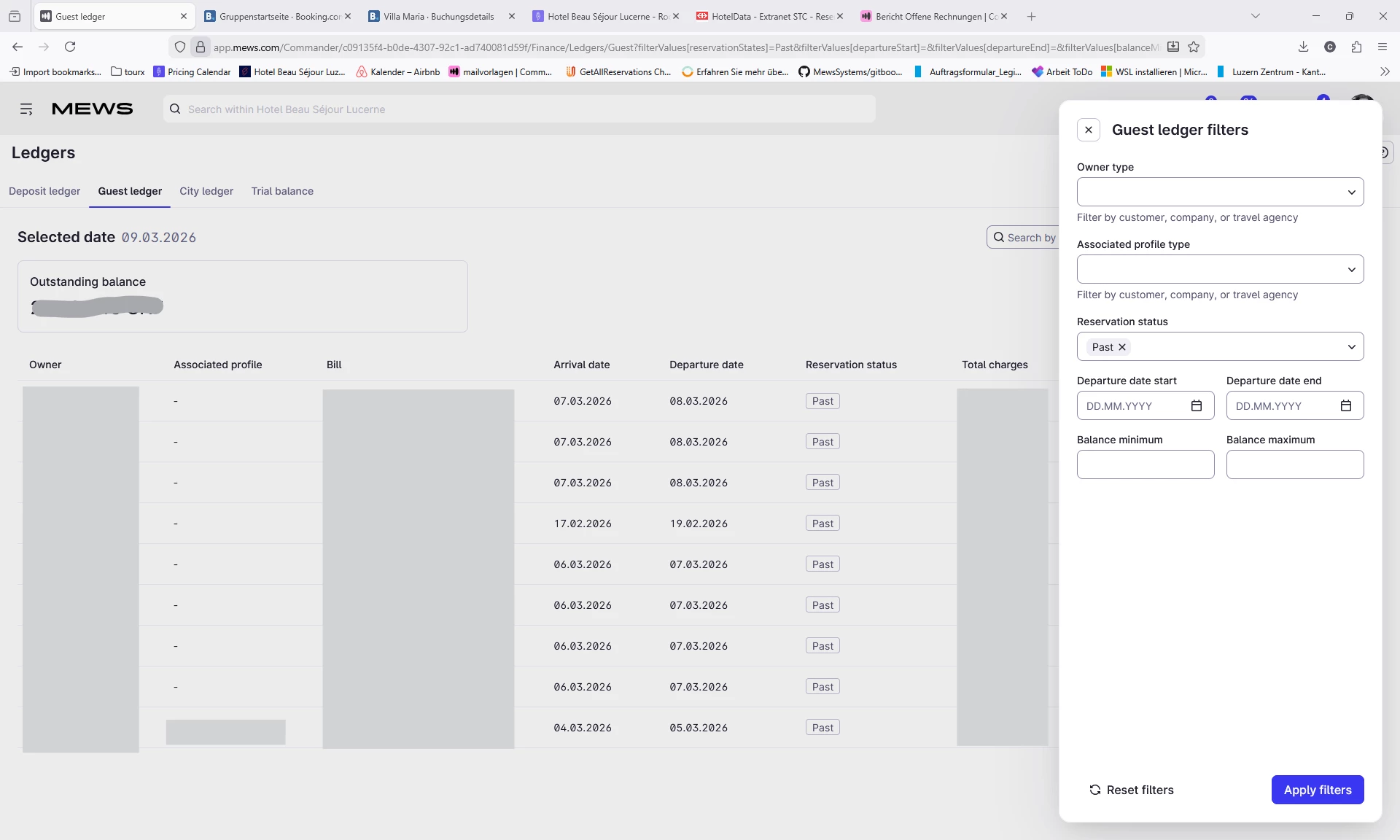1400x840 pixels.
Task: Remove the Past reservation status chip
Action: click(1122, 347)
